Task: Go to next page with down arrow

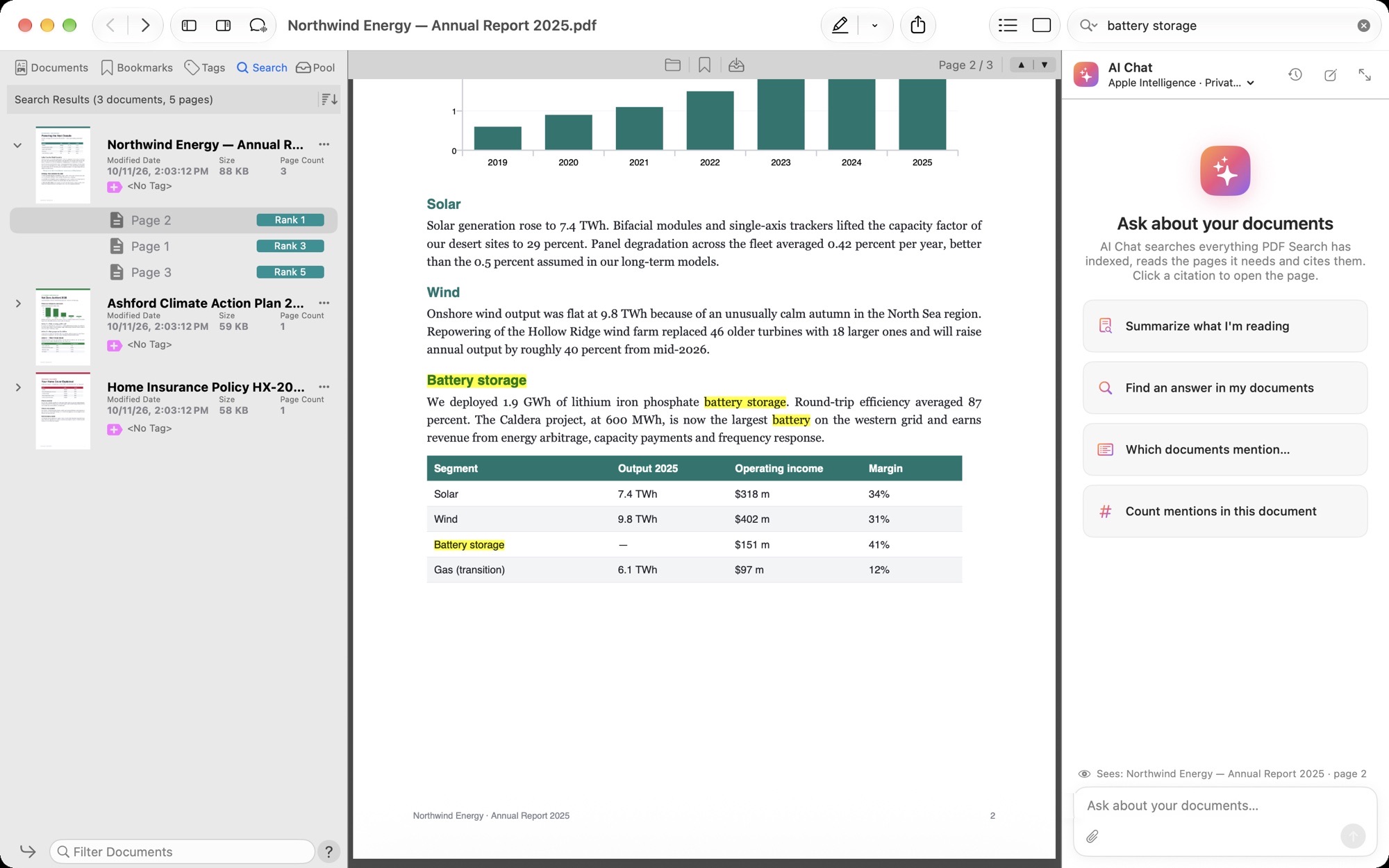Action: (x=1045, y=65)
